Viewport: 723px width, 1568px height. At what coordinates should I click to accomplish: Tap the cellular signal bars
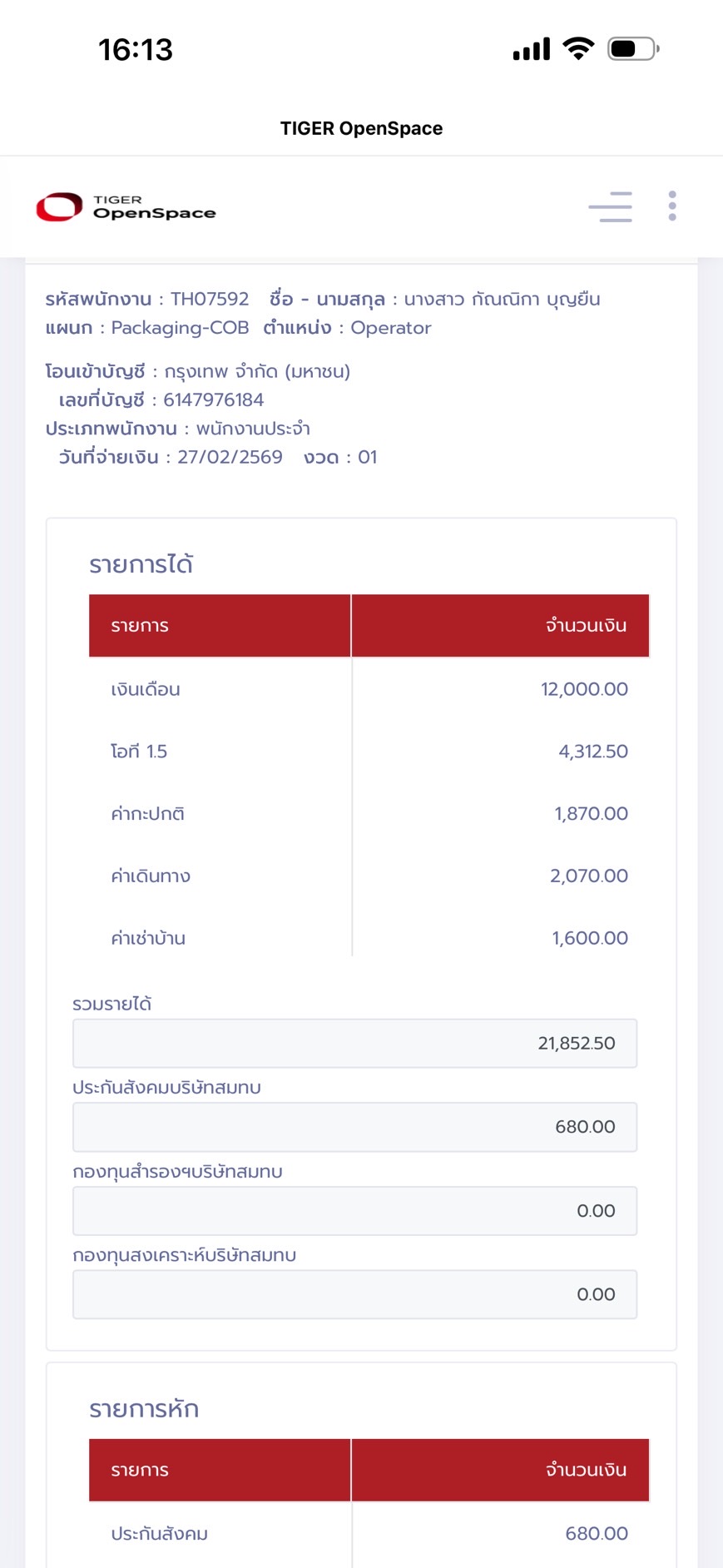pos(532,50)
